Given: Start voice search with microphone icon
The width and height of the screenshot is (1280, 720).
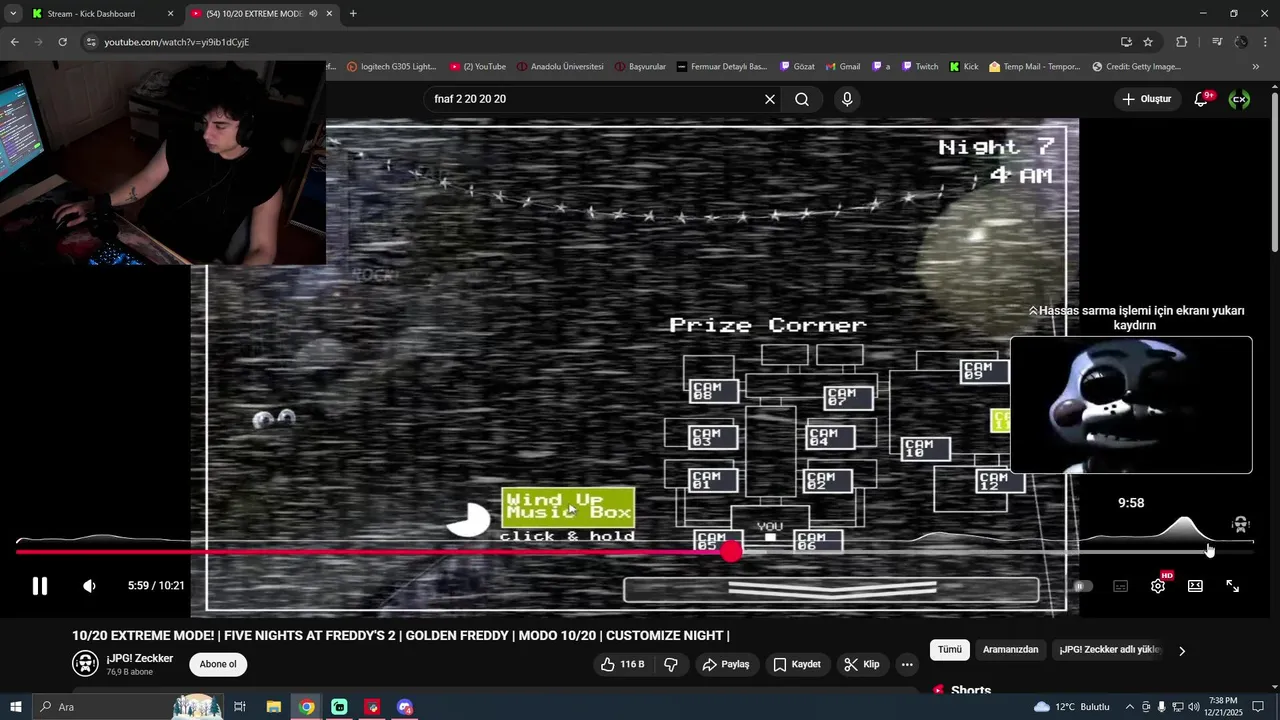Looking at the screenshot, I should pyautogui.click(x=847, y=99).
